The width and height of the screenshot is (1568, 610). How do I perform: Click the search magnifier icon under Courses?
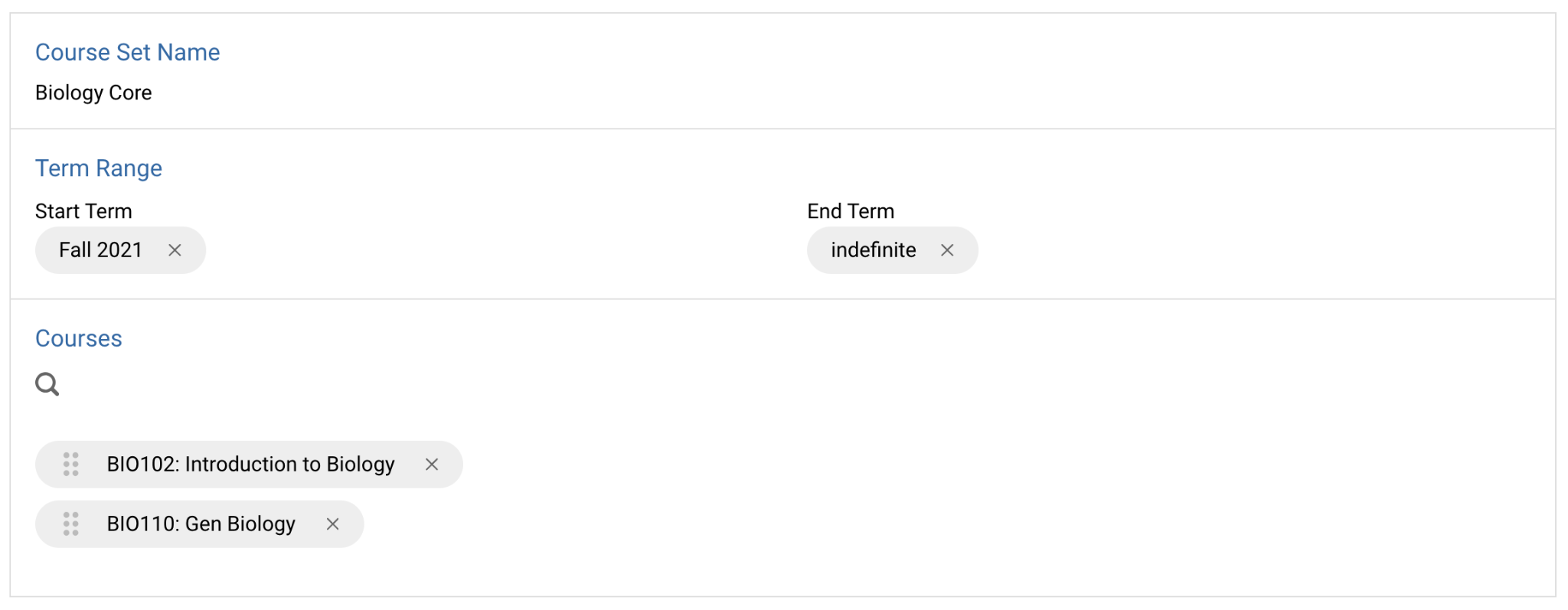[x=46, y=384]
